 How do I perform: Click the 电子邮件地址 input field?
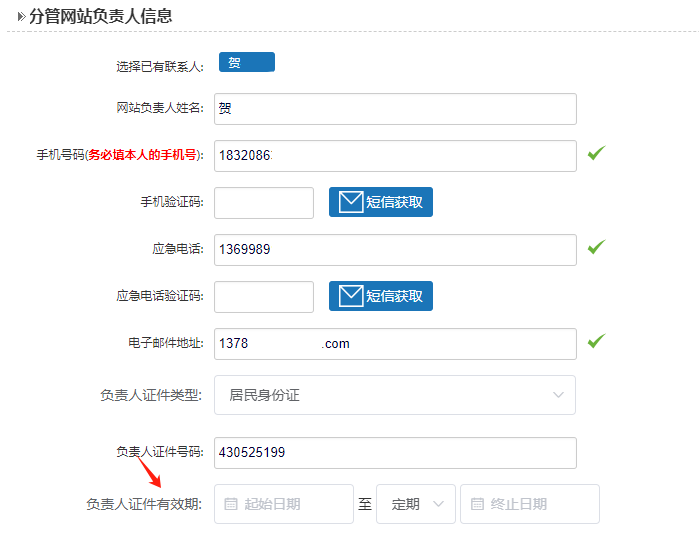(395, 343)
